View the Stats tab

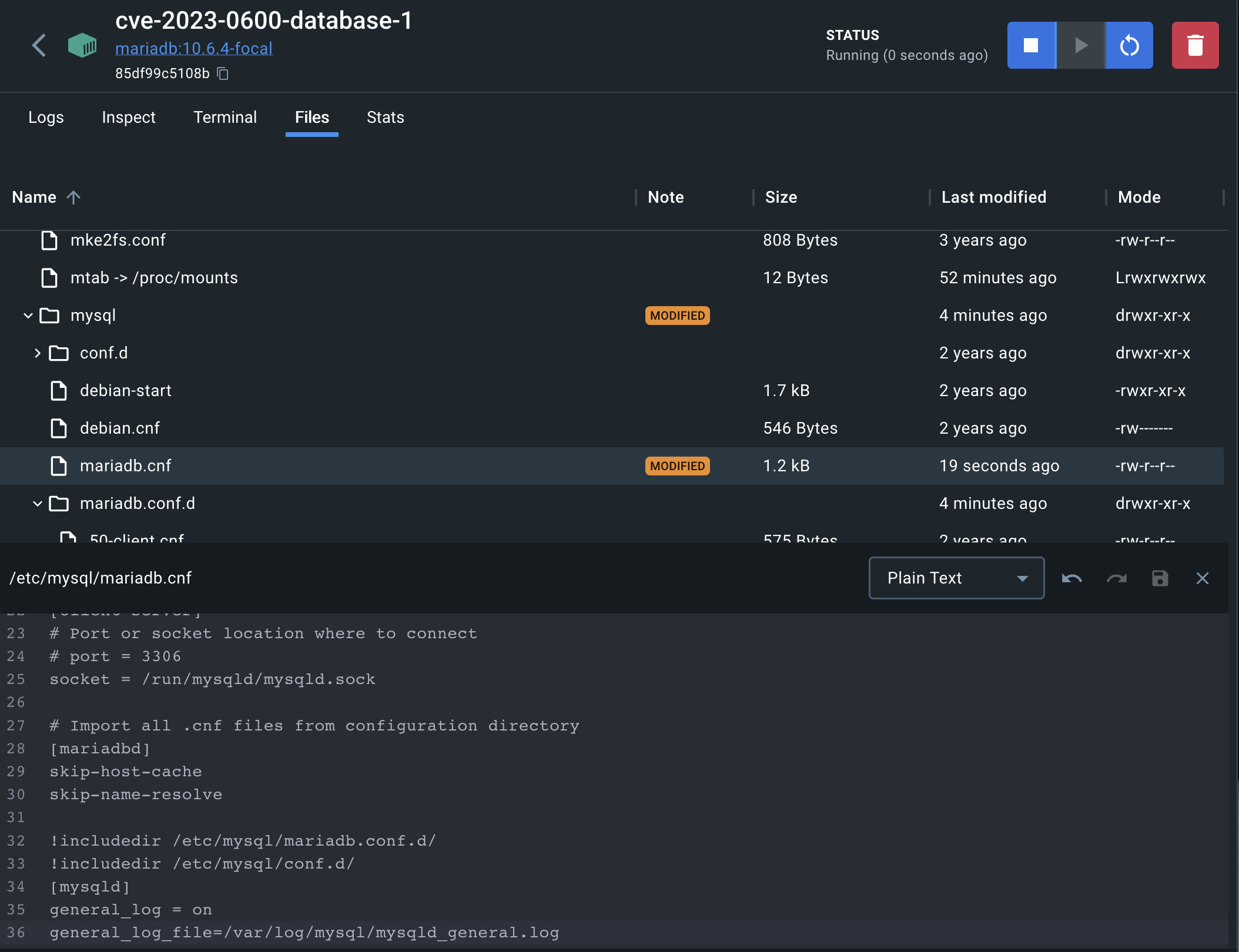coord(385,118)
